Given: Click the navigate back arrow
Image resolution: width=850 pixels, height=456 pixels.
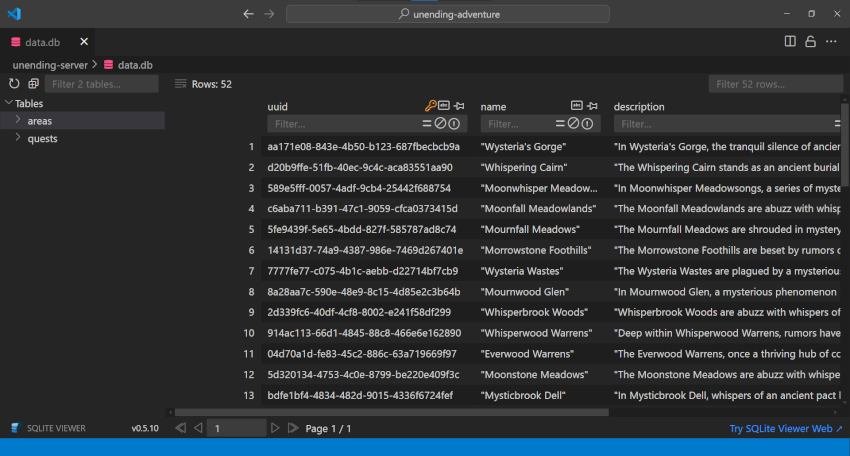Looking at the screenshot, I should coord(248,14).
